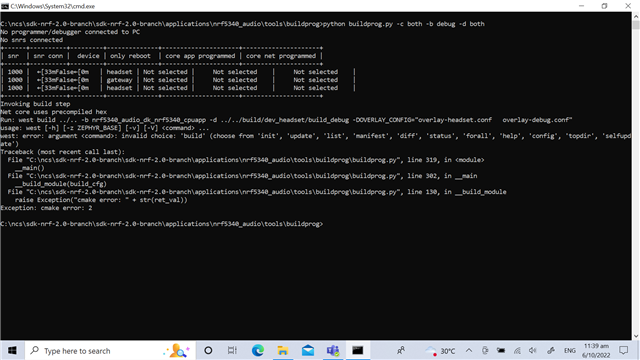Click the cmd window scrollbar up arrow
This screenshot has height=360, width=640.
636,16
